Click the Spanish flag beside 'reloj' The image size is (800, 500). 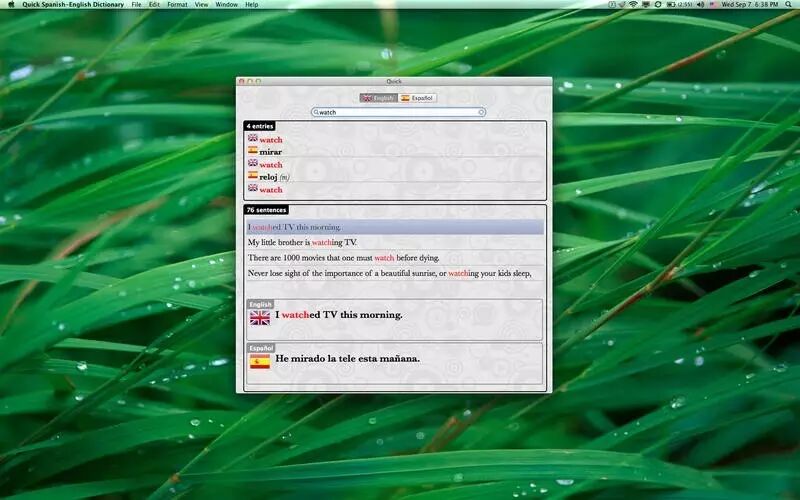253,175
